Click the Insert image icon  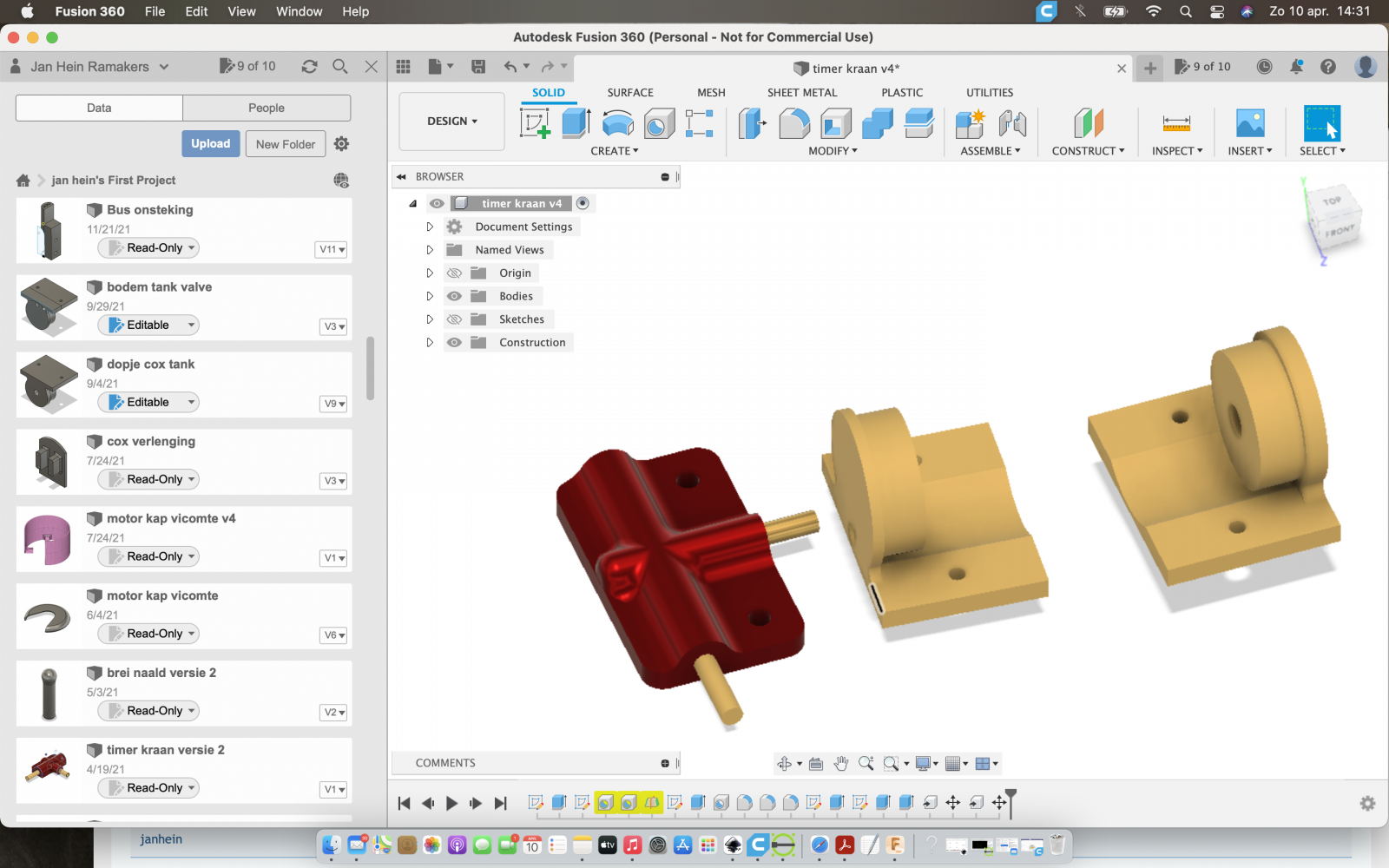pos(1250,123)
